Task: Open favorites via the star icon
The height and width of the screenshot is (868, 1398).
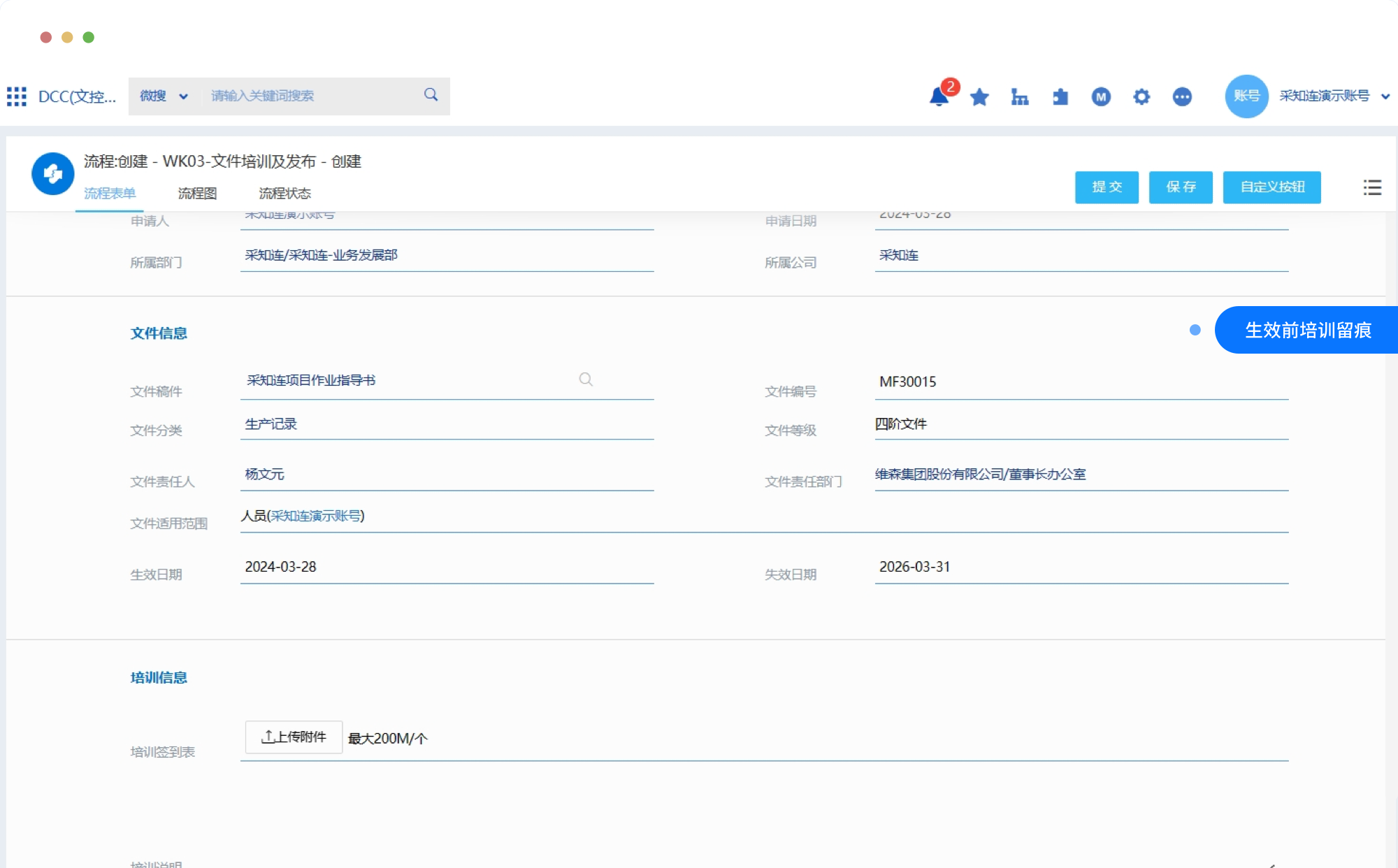Action: (x=979, y=97)
